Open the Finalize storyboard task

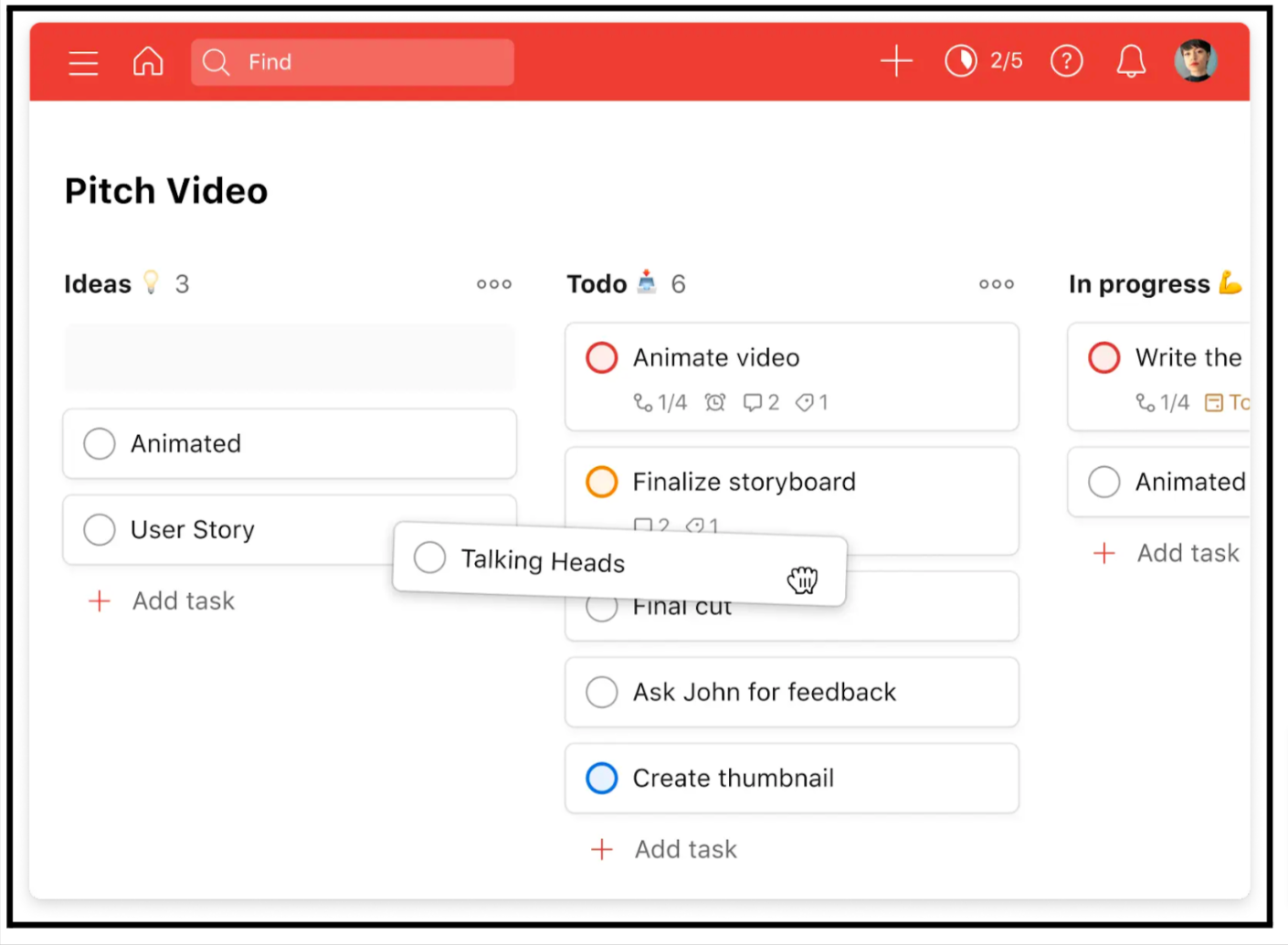click(744, 482)
